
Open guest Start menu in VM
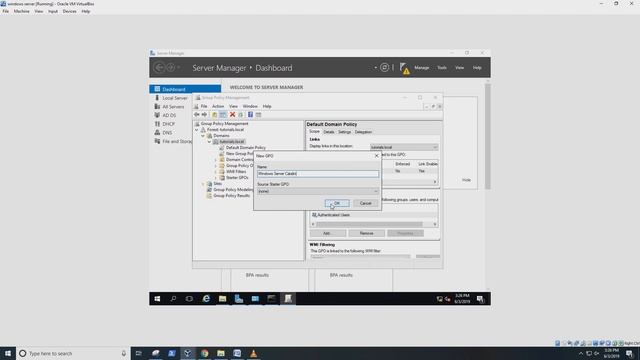coord(157,299)
